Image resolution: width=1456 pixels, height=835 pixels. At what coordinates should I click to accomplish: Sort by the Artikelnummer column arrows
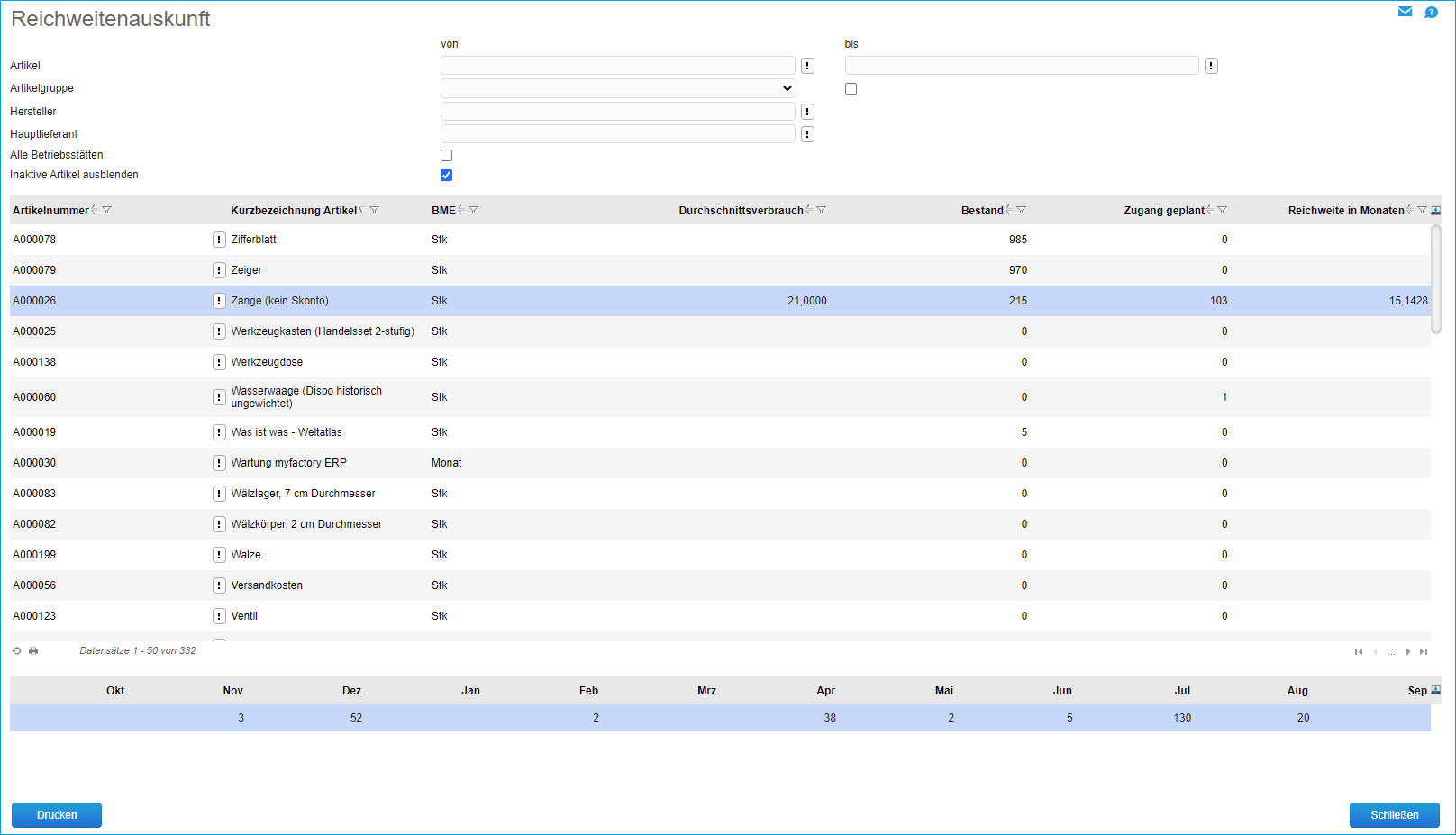coord(94,211)
